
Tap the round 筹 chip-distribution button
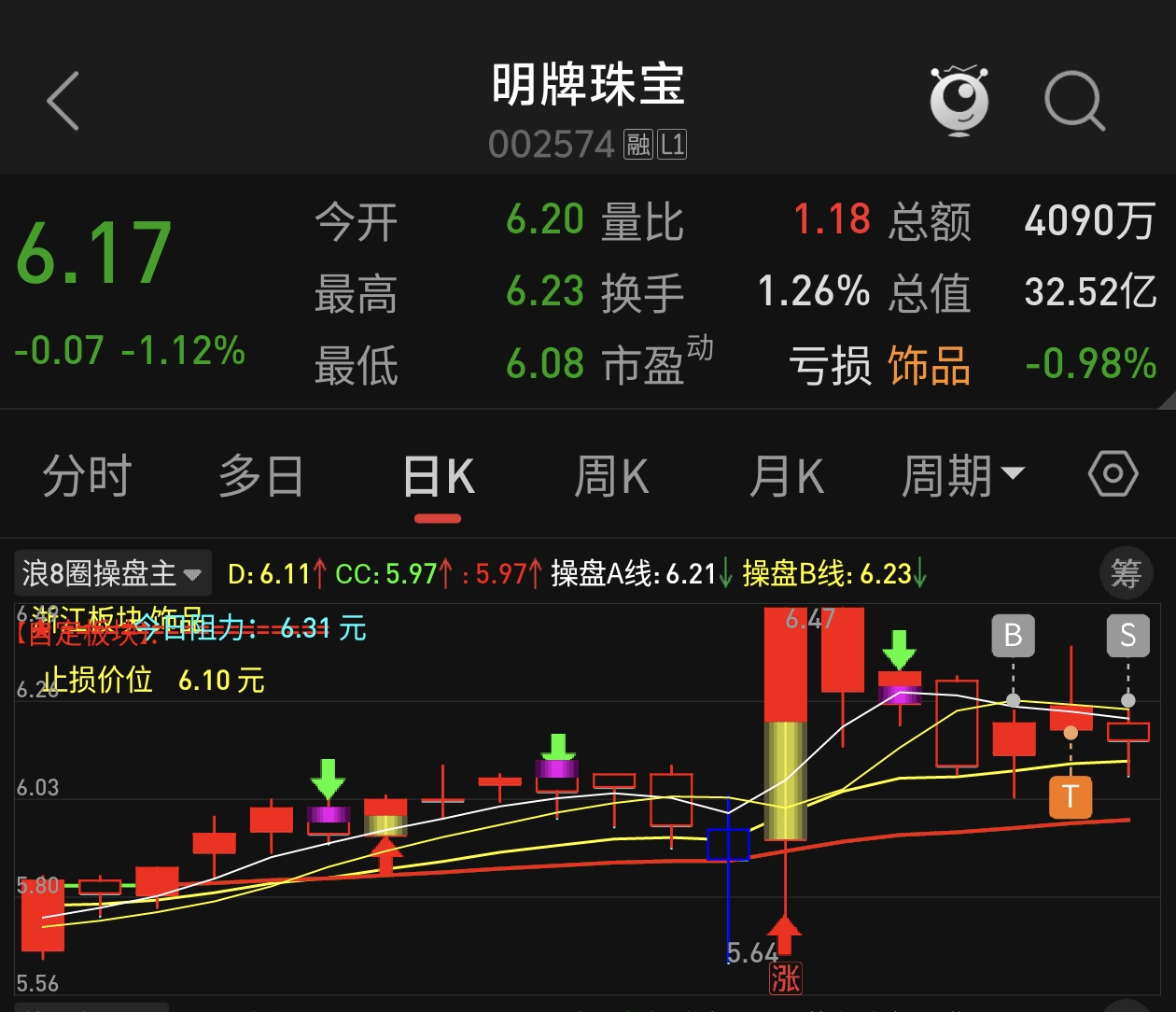(x=1126, y=573)
